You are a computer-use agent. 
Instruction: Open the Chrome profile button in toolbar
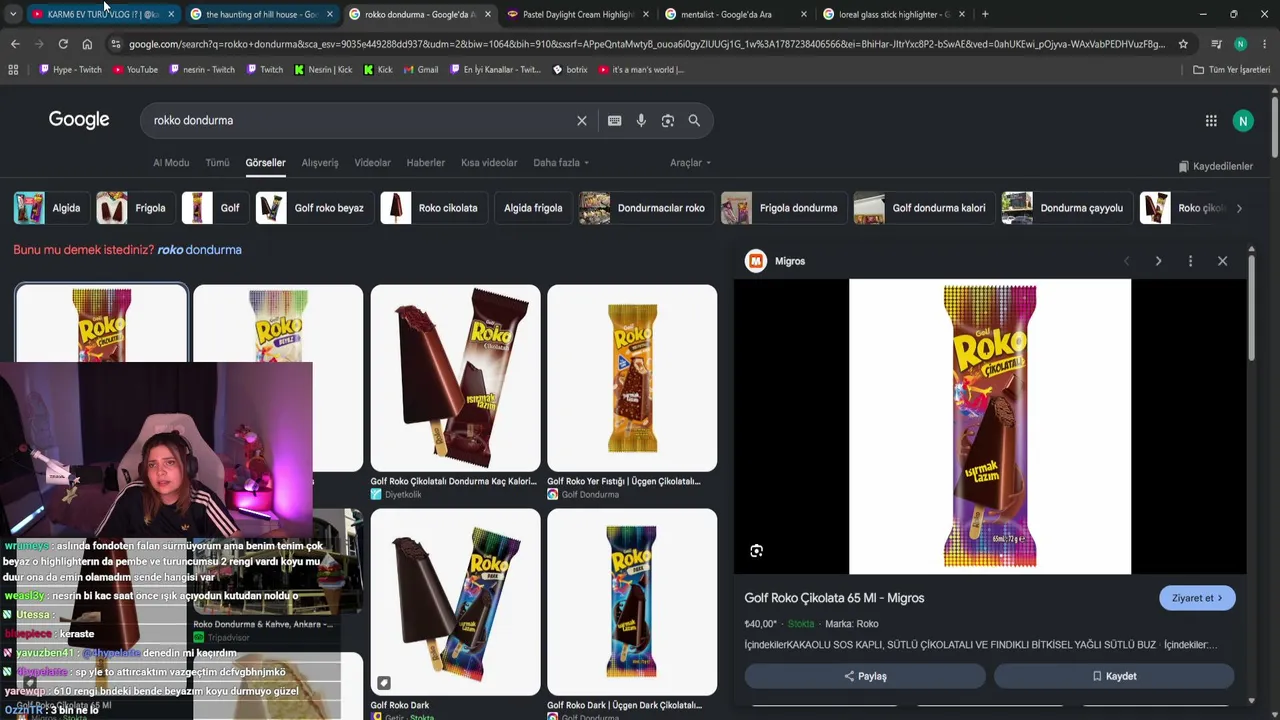coord(1240,44)
